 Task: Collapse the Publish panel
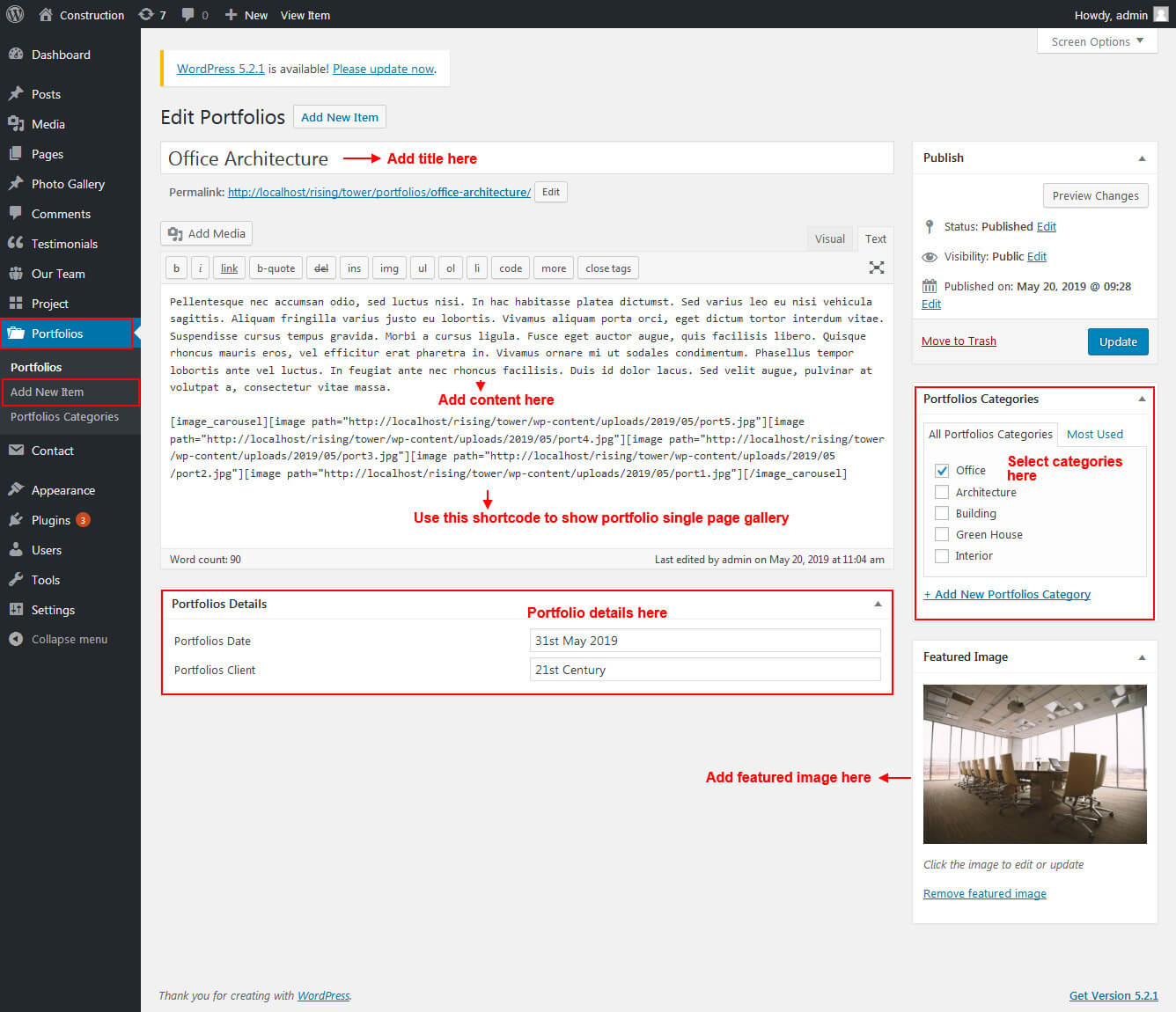click(1142, 158)
